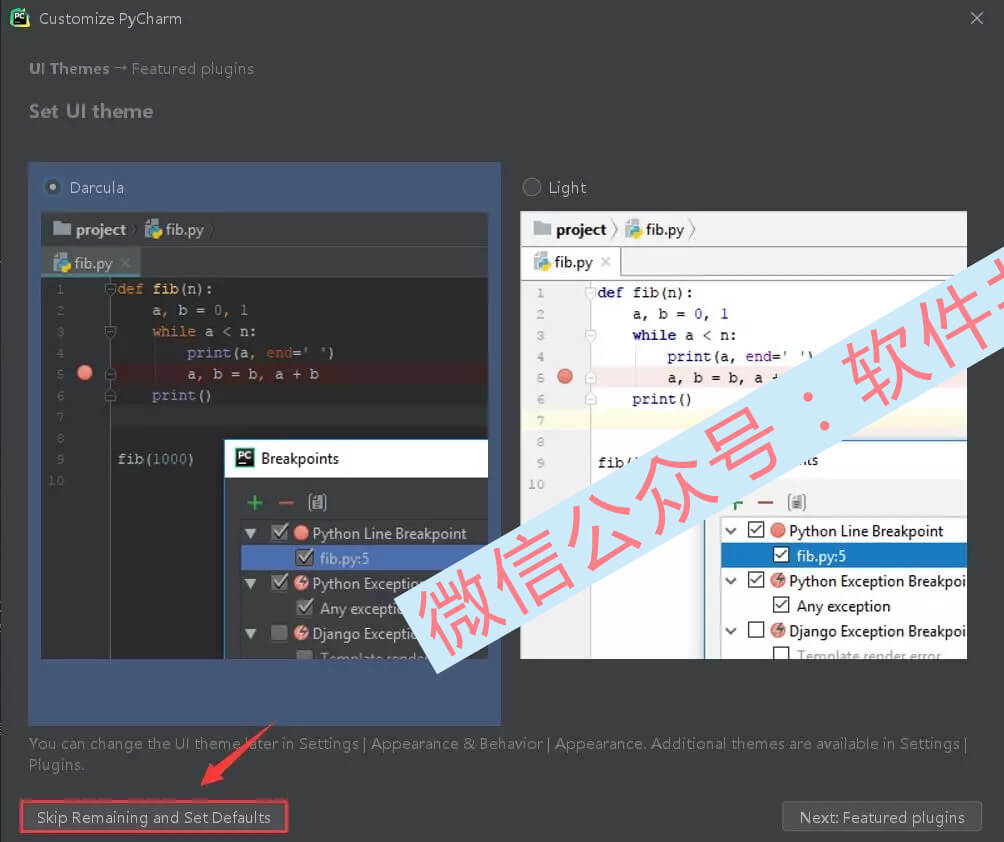
Task: Click Breakpoints title in Darcula preview
Action: click(x=300, y=458)
